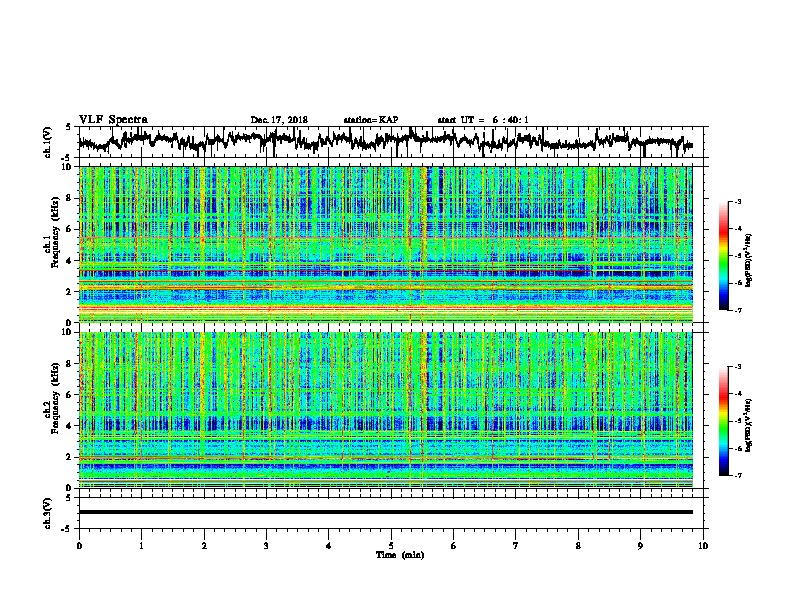
Task: Click the ch.2 colorbar log(PSD) label
Action: (x=748, y=425)
